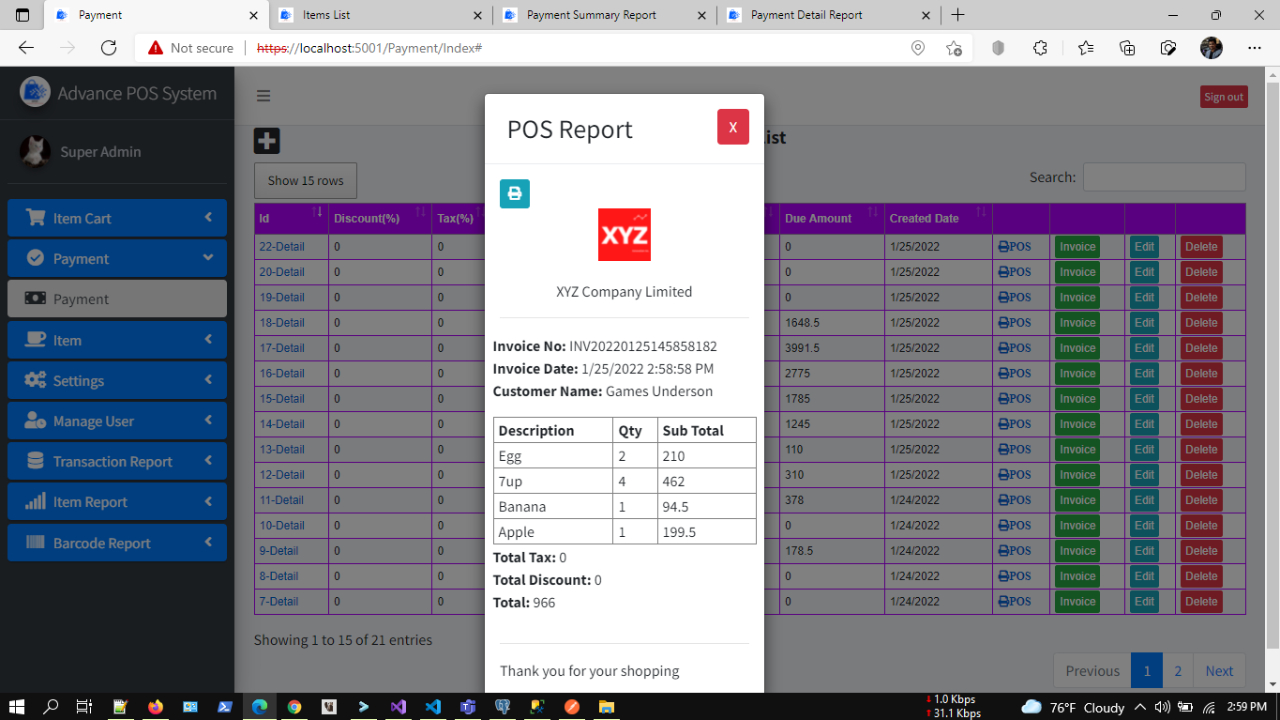Click the print icon in the POS Report dialog

[x=514, y=193]
